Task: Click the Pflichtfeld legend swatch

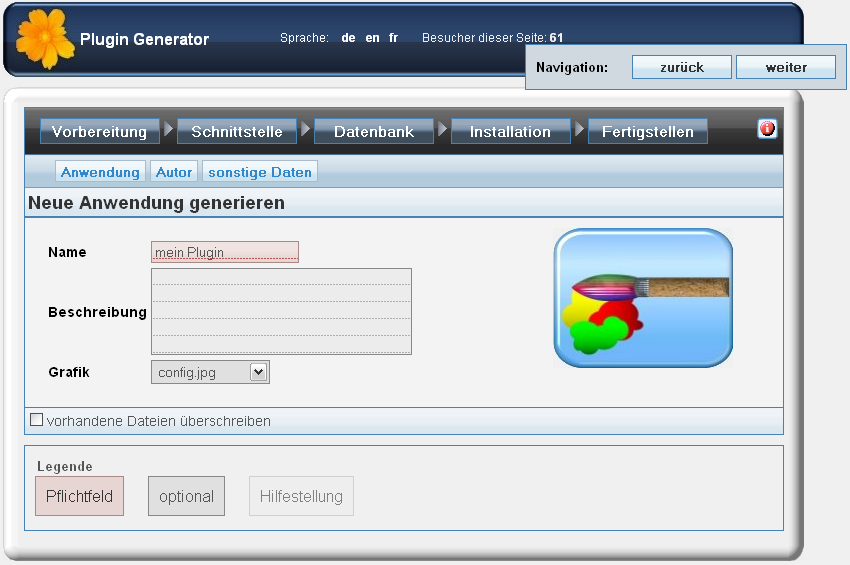Action: coord(80,496)
